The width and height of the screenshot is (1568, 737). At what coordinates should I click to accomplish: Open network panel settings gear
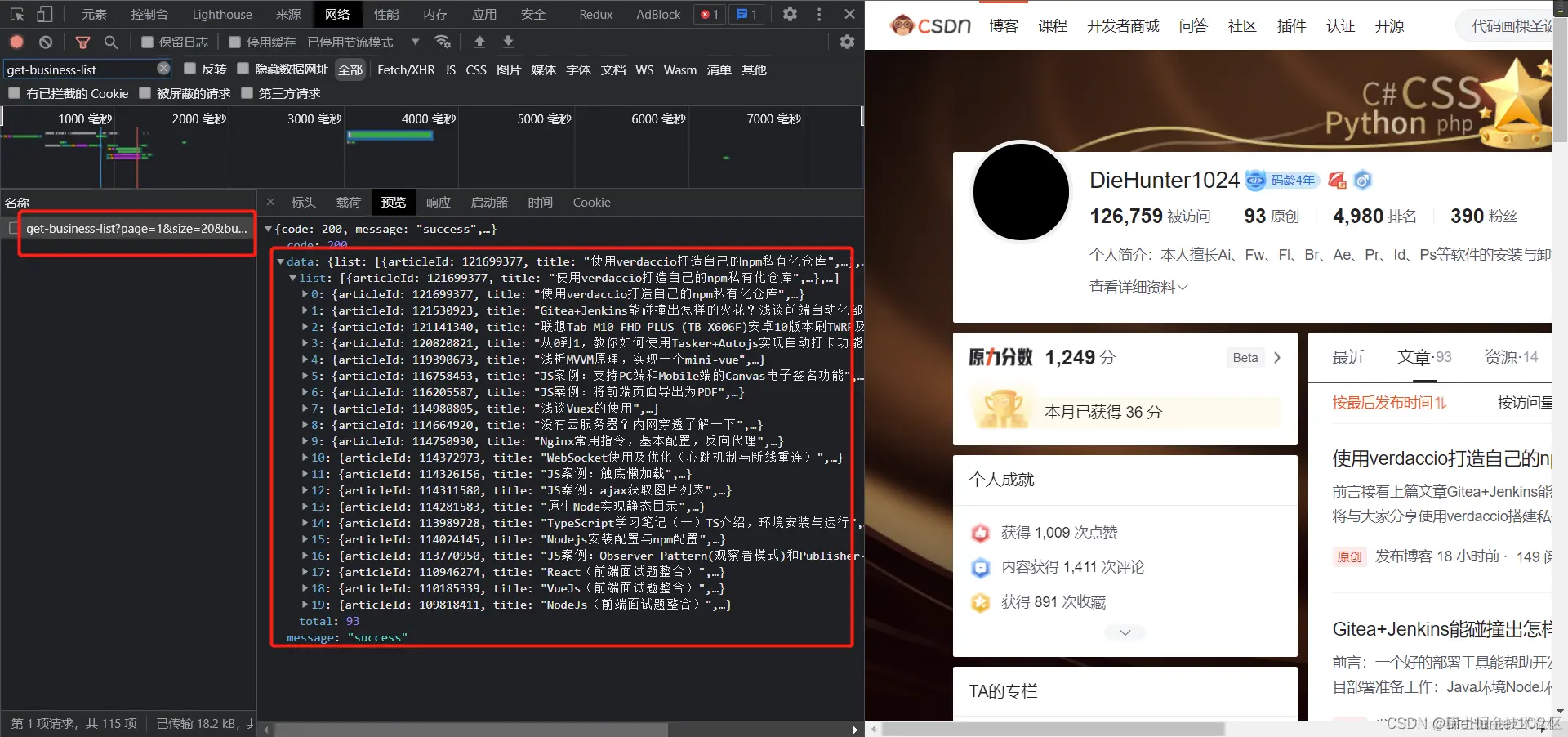(847, 42)
